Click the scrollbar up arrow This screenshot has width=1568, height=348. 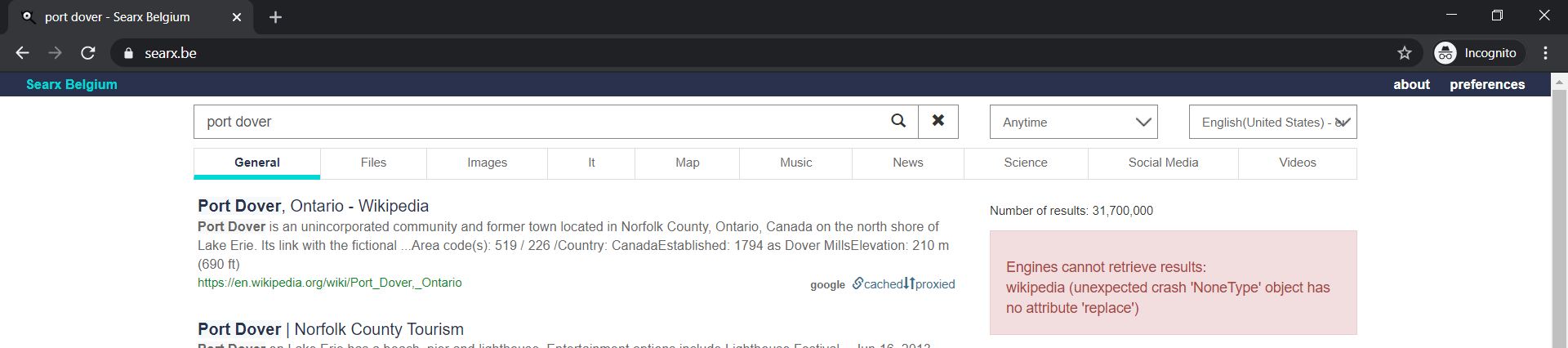click(x=1559, y=83)
